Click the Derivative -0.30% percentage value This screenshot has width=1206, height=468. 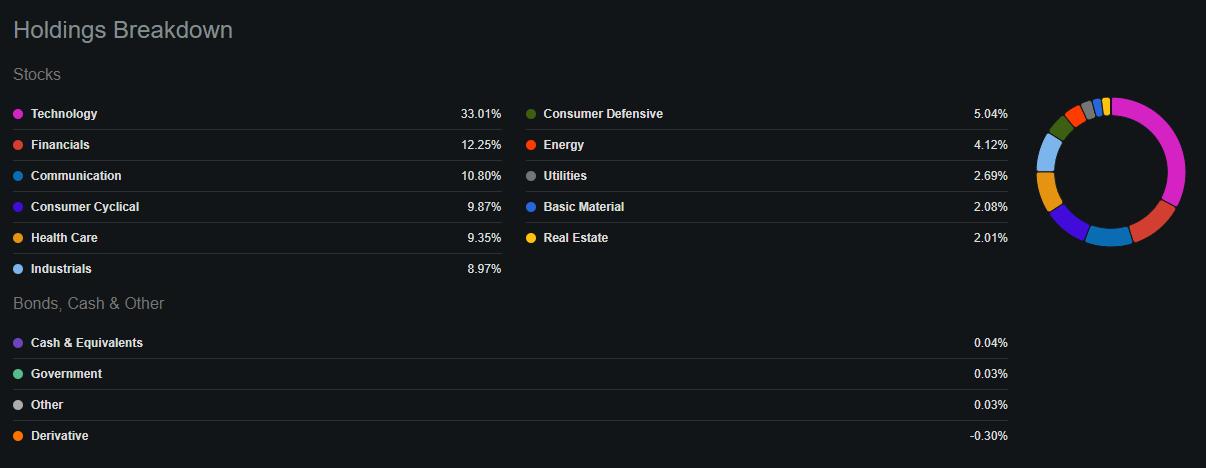[x=988, y=436]
